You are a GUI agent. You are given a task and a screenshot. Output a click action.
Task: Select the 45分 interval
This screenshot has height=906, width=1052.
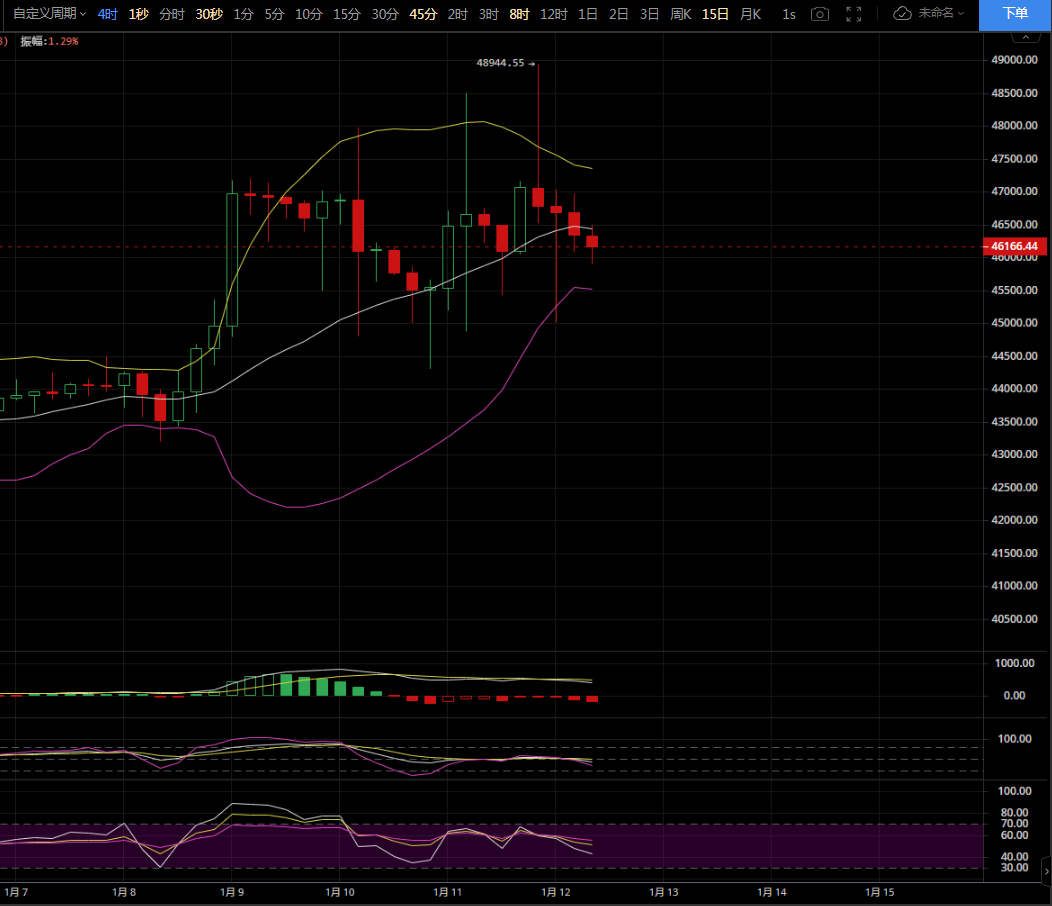point(423,14)
